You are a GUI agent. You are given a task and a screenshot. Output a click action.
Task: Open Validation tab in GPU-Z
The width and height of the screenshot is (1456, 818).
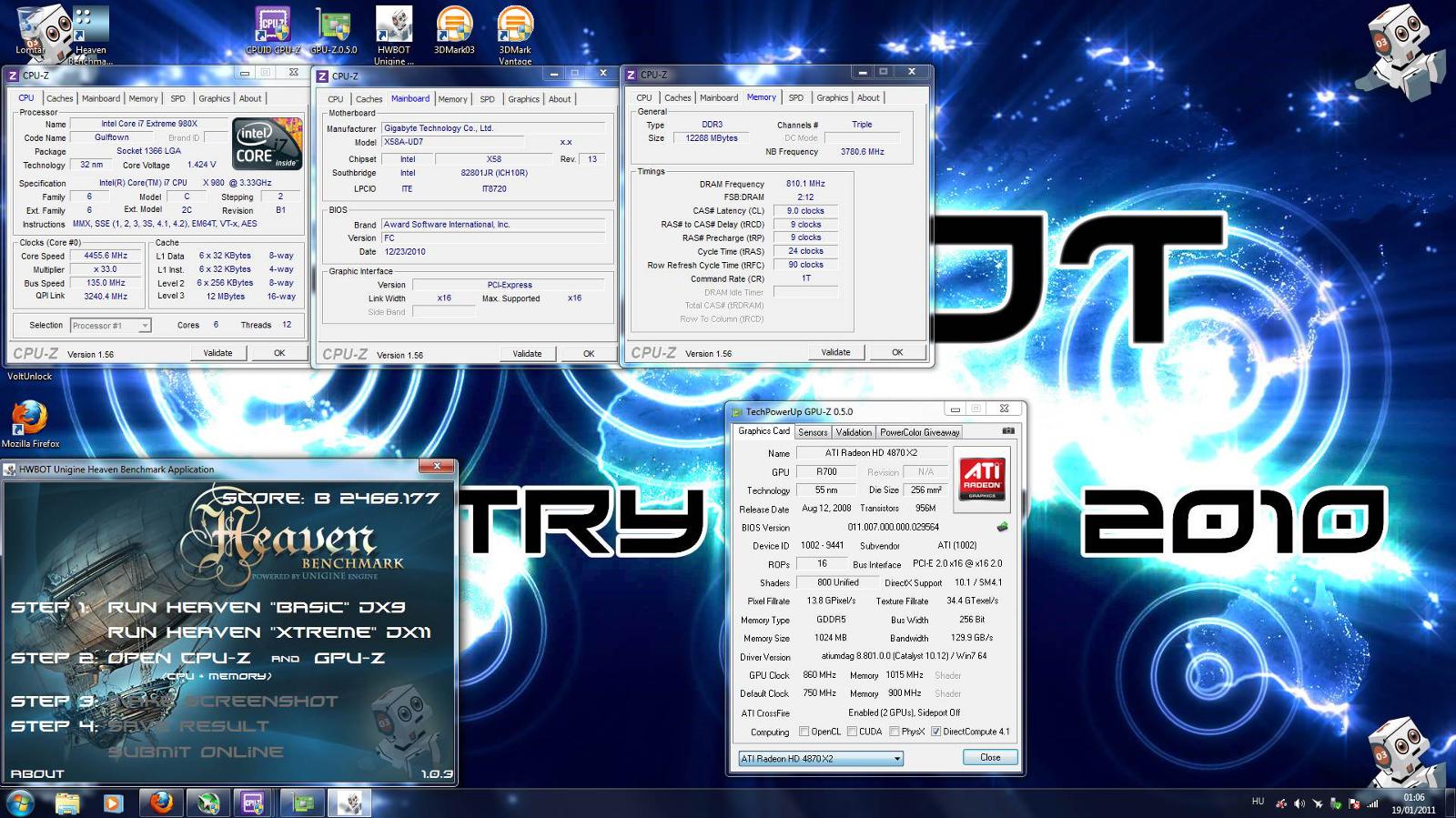tap(854, 432)
